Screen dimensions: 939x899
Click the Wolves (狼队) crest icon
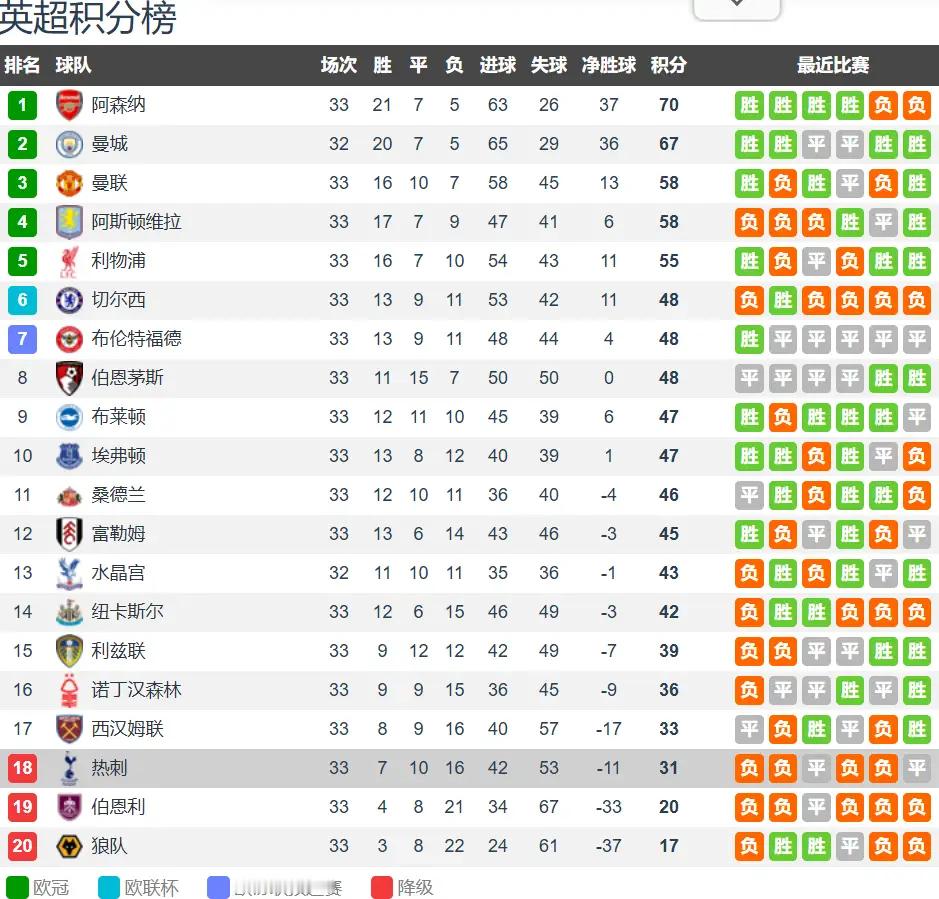click(x=69, y=846)
